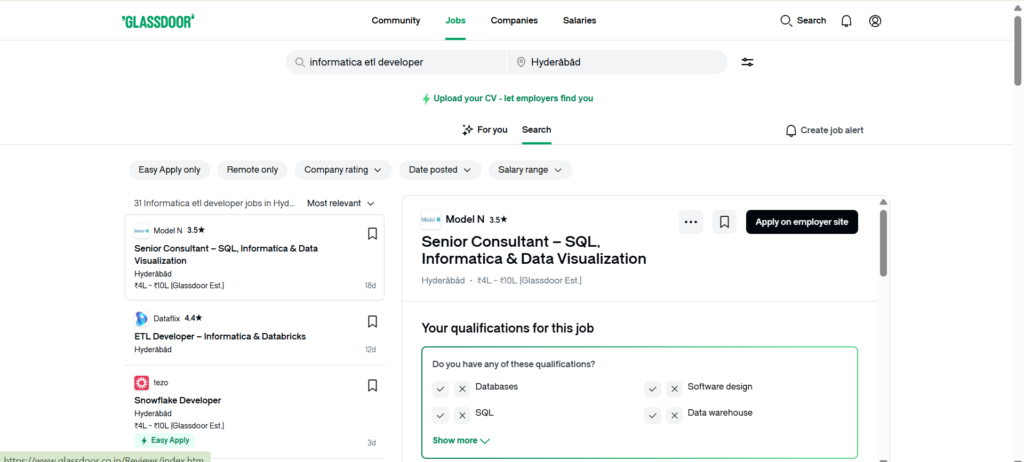
Task: Switch to the For you tab
Action: (485, 130)
